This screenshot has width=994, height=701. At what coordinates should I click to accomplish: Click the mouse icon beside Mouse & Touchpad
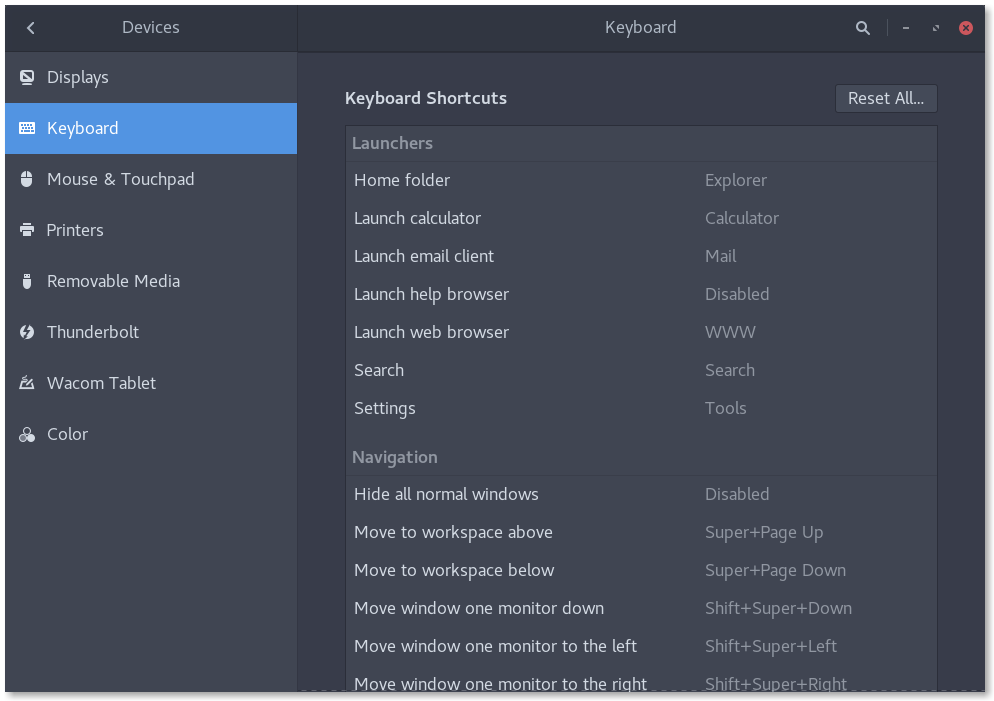[x=27, y=179]
